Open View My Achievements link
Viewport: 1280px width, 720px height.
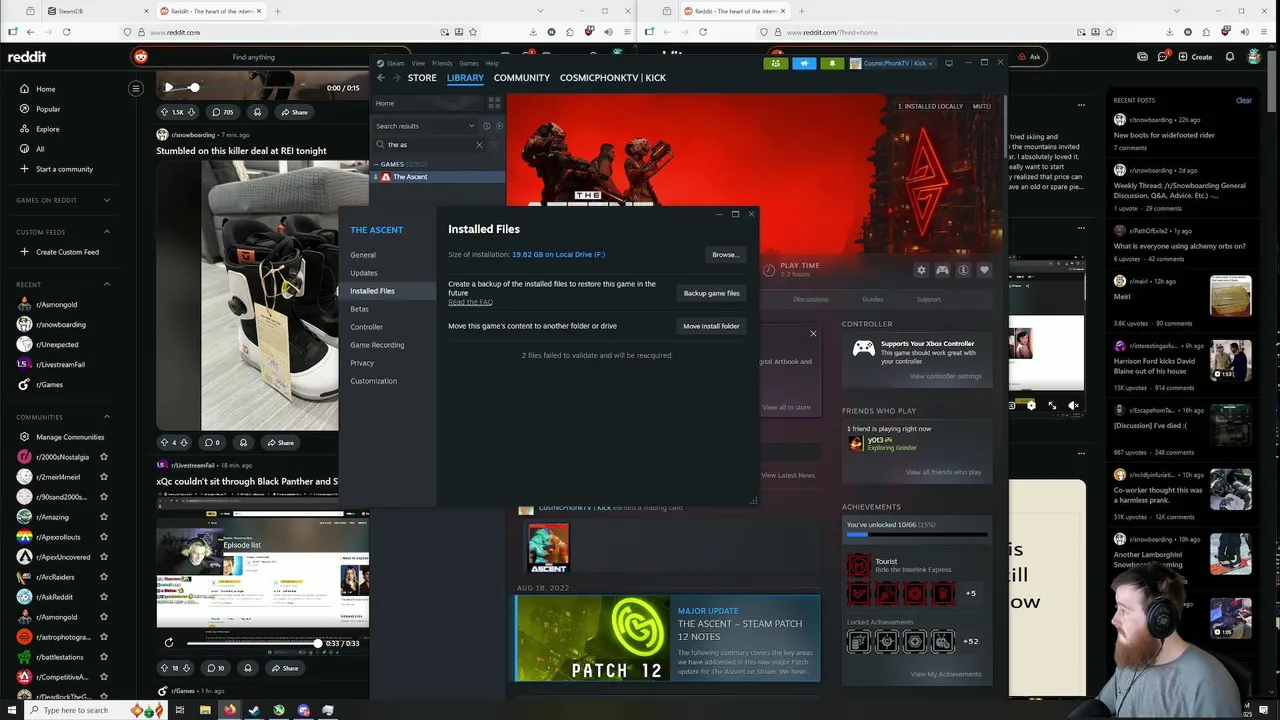pos(945,674)
